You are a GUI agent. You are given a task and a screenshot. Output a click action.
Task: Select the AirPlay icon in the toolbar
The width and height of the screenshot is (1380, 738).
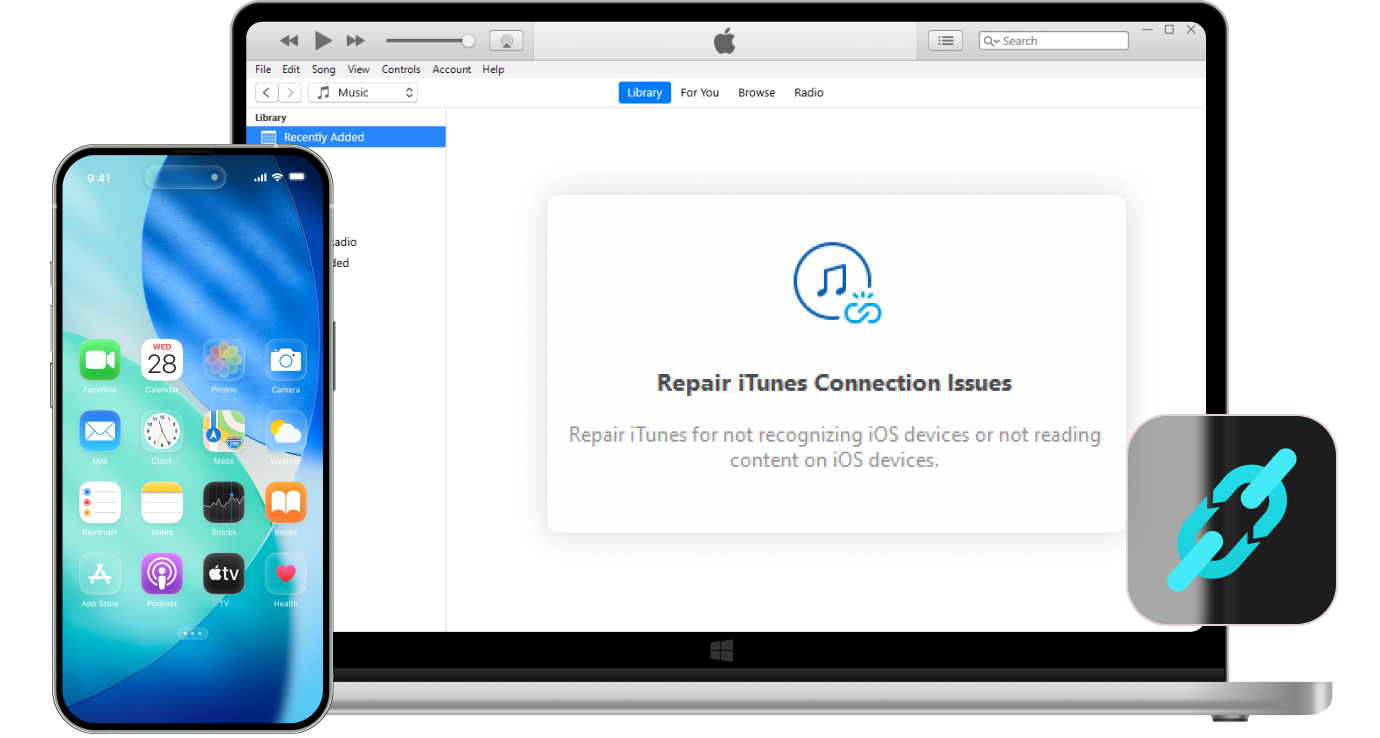point(506,40)
